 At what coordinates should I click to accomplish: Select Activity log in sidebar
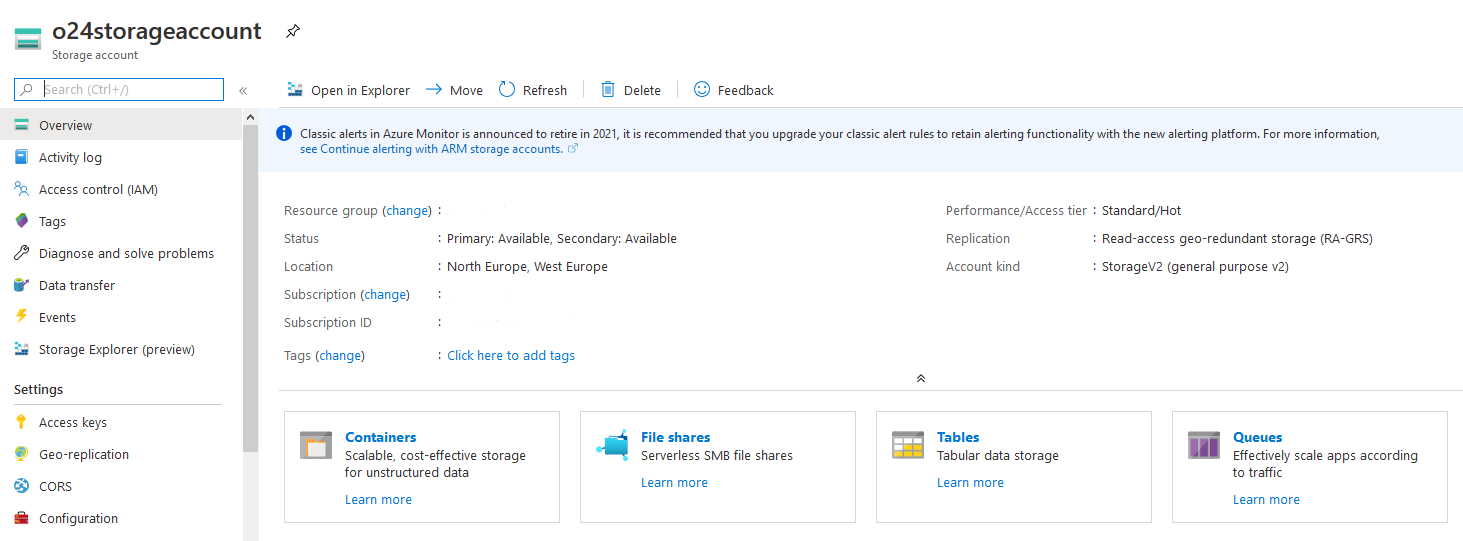click(x=70, y=158)
